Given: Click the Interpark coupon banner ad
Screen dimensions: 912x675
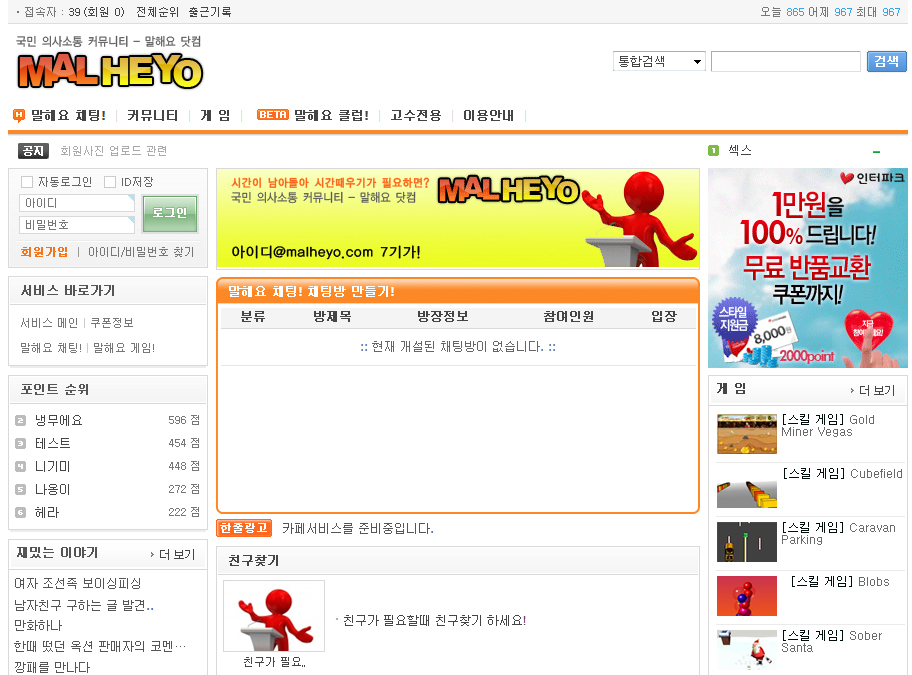Looking at the screenshot, I should point(807,268).
